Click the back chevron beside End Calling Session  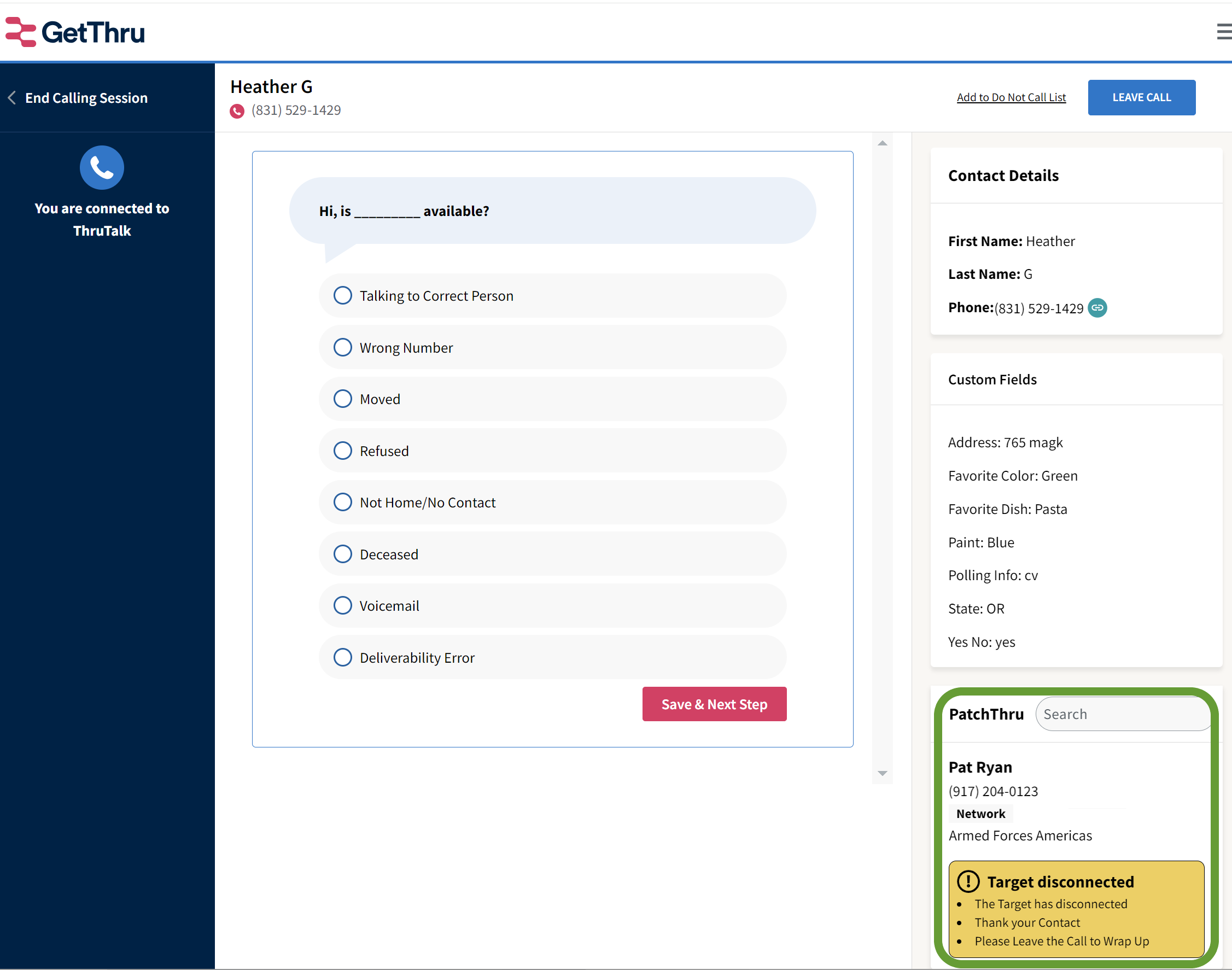point(11,98)
